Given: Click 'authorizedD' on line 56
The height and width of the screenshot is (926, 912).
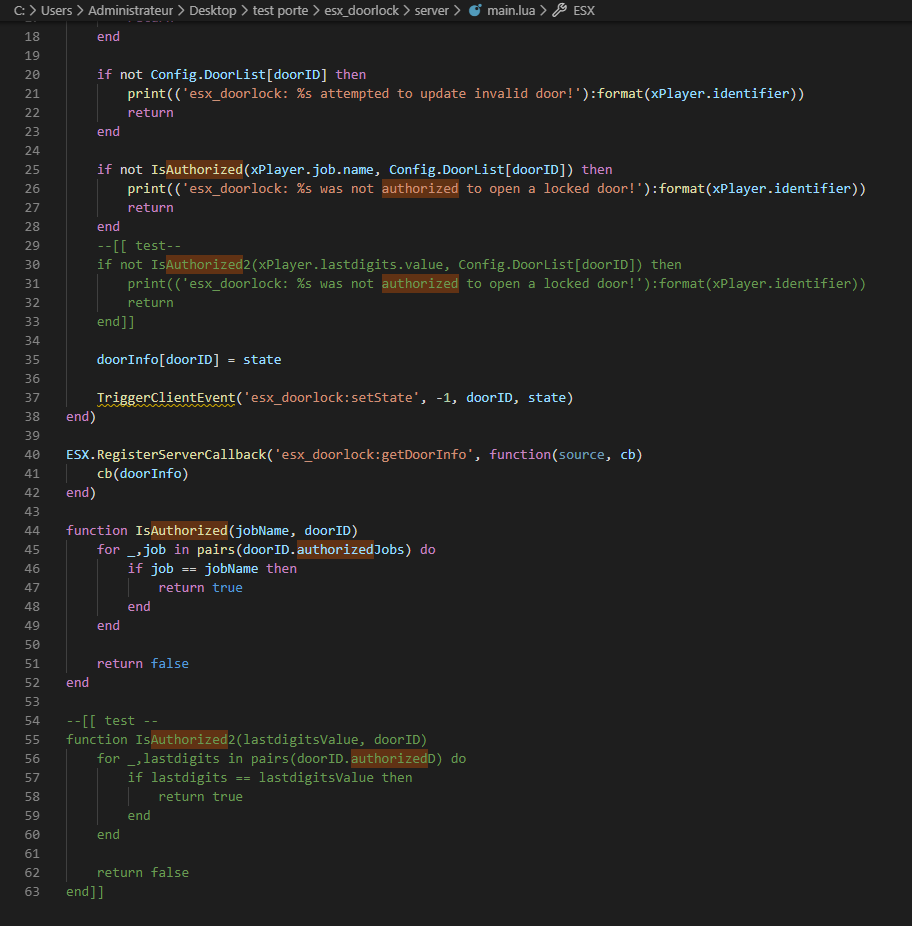Looking at the screenshot, I should (393, 759).
